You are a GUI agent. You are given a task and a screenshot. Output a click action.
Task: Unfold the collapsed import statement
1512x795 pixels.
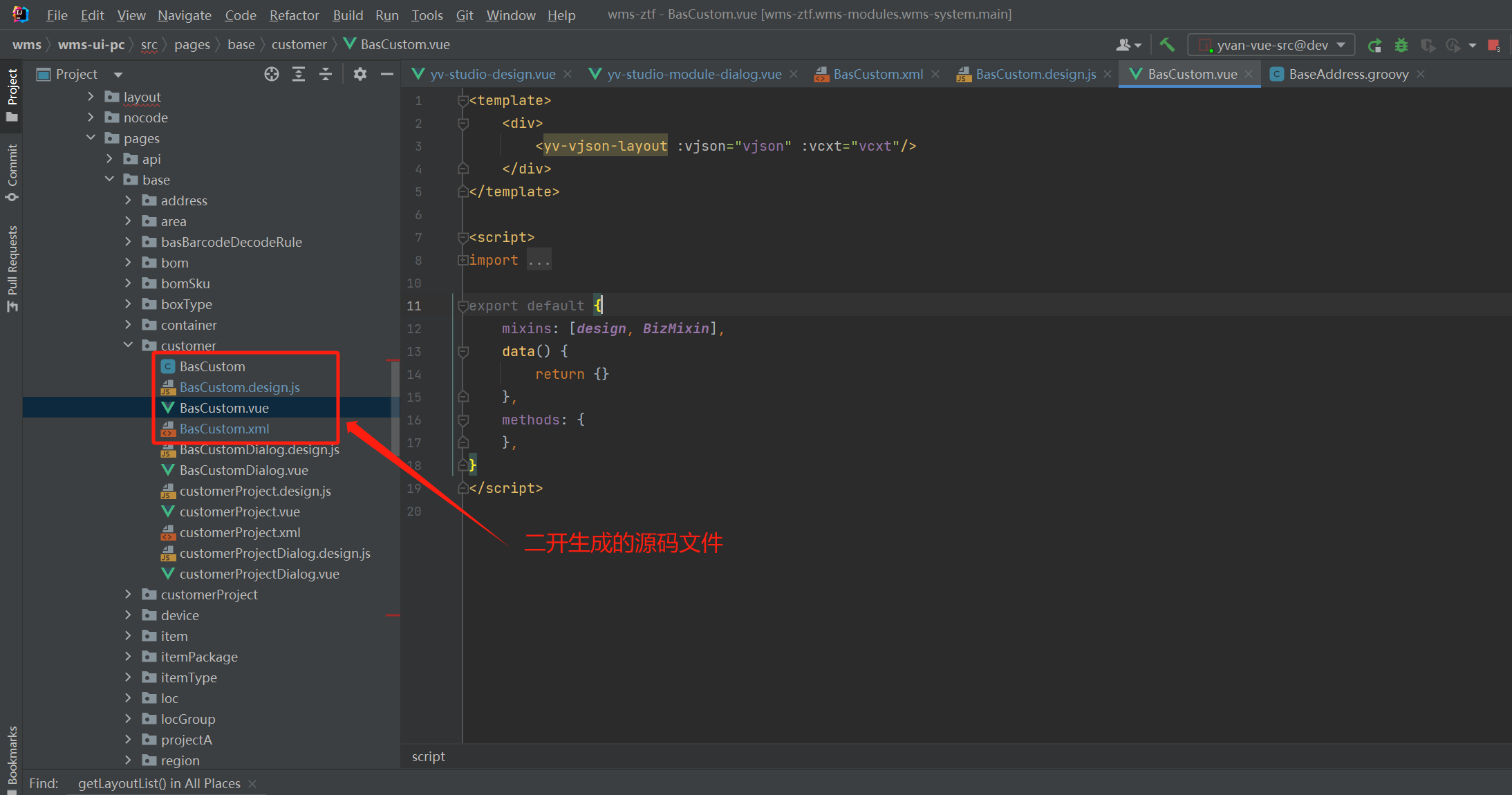[x=463, y=261]
